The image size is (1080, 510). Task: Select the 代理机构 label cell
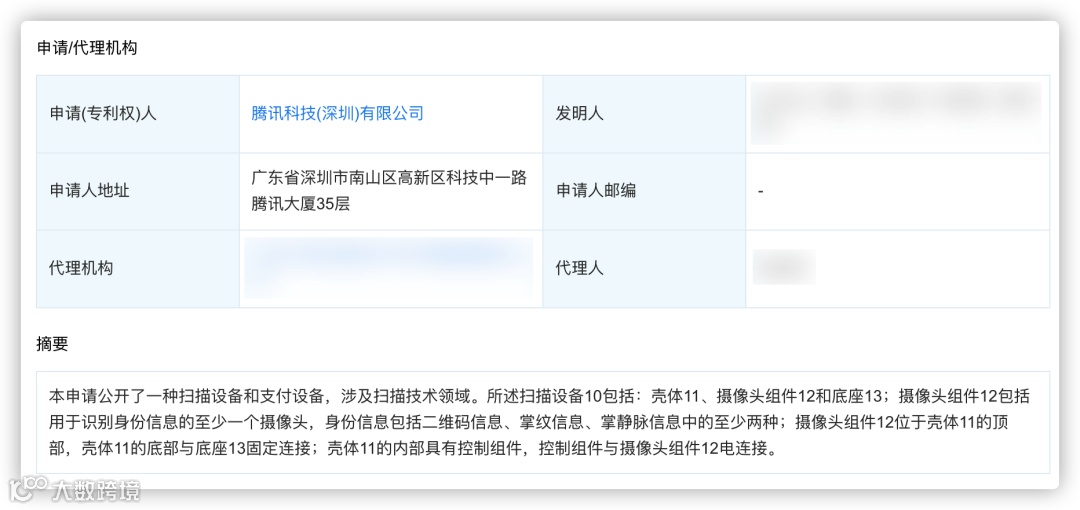point(138,269)
